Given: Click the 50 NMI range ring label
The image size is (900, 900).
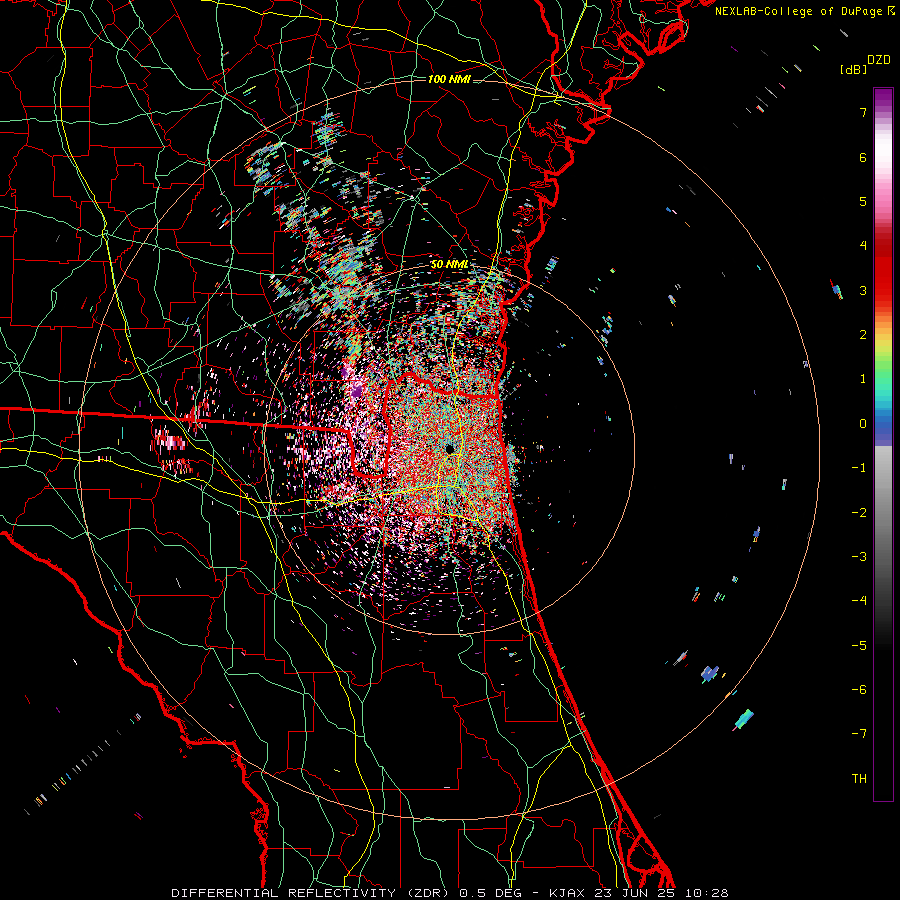Looking at the screenshot, I should pyautogui.click(x=449, y=265).
